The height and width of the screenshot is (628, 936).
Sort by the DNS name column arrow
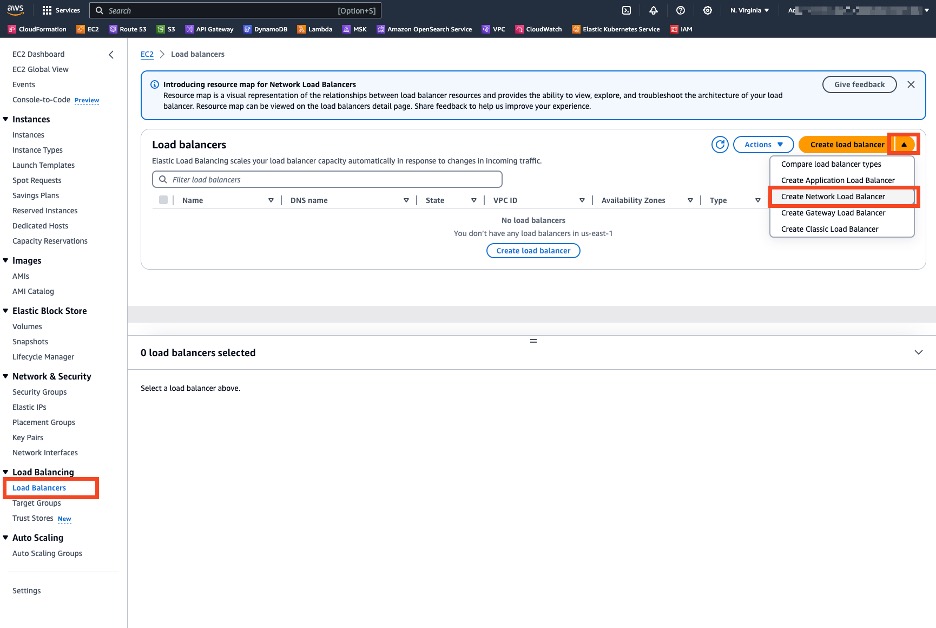pos(406,201)
